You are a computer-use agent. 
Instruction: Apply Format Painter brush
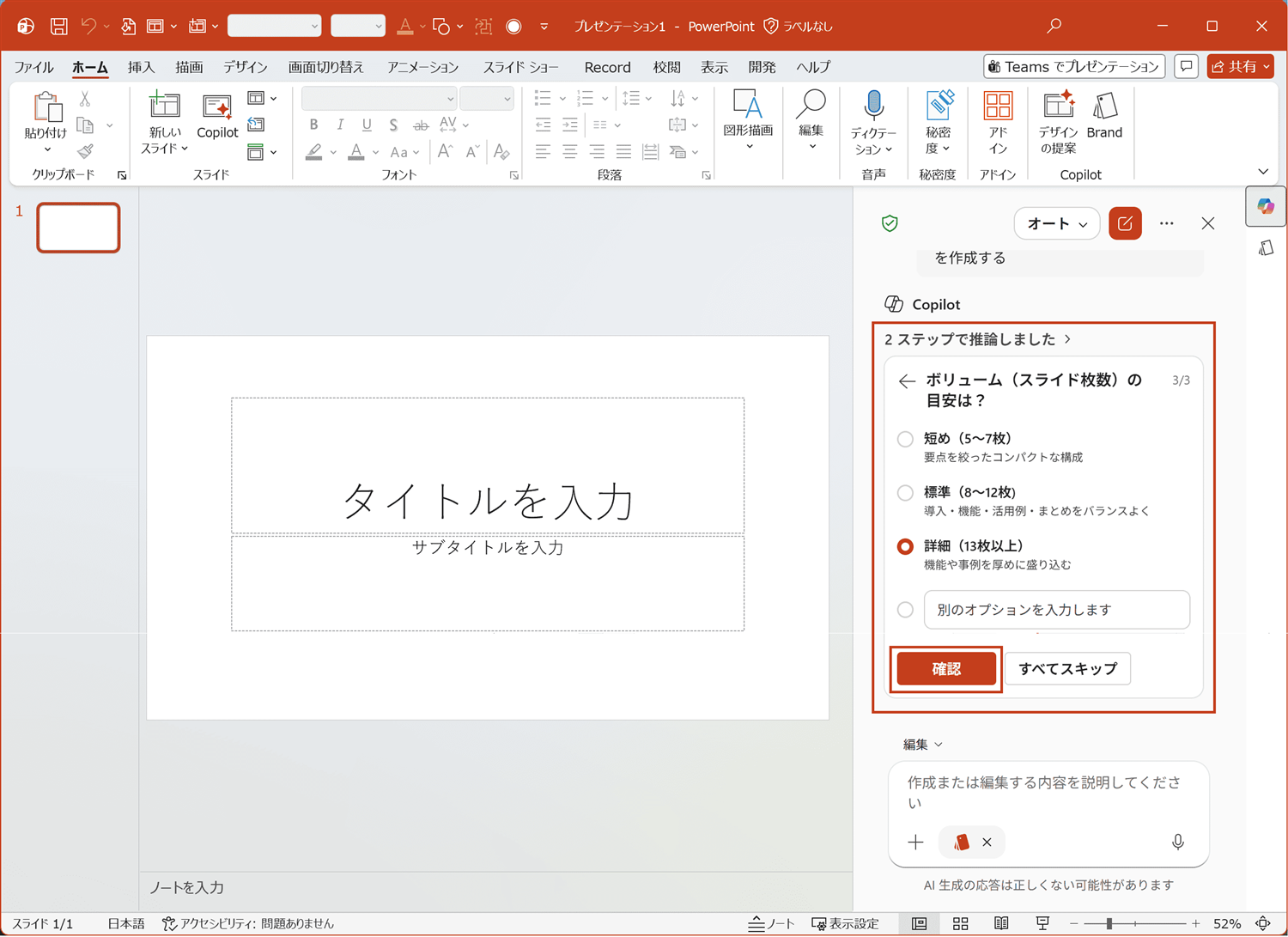(85, 152)
